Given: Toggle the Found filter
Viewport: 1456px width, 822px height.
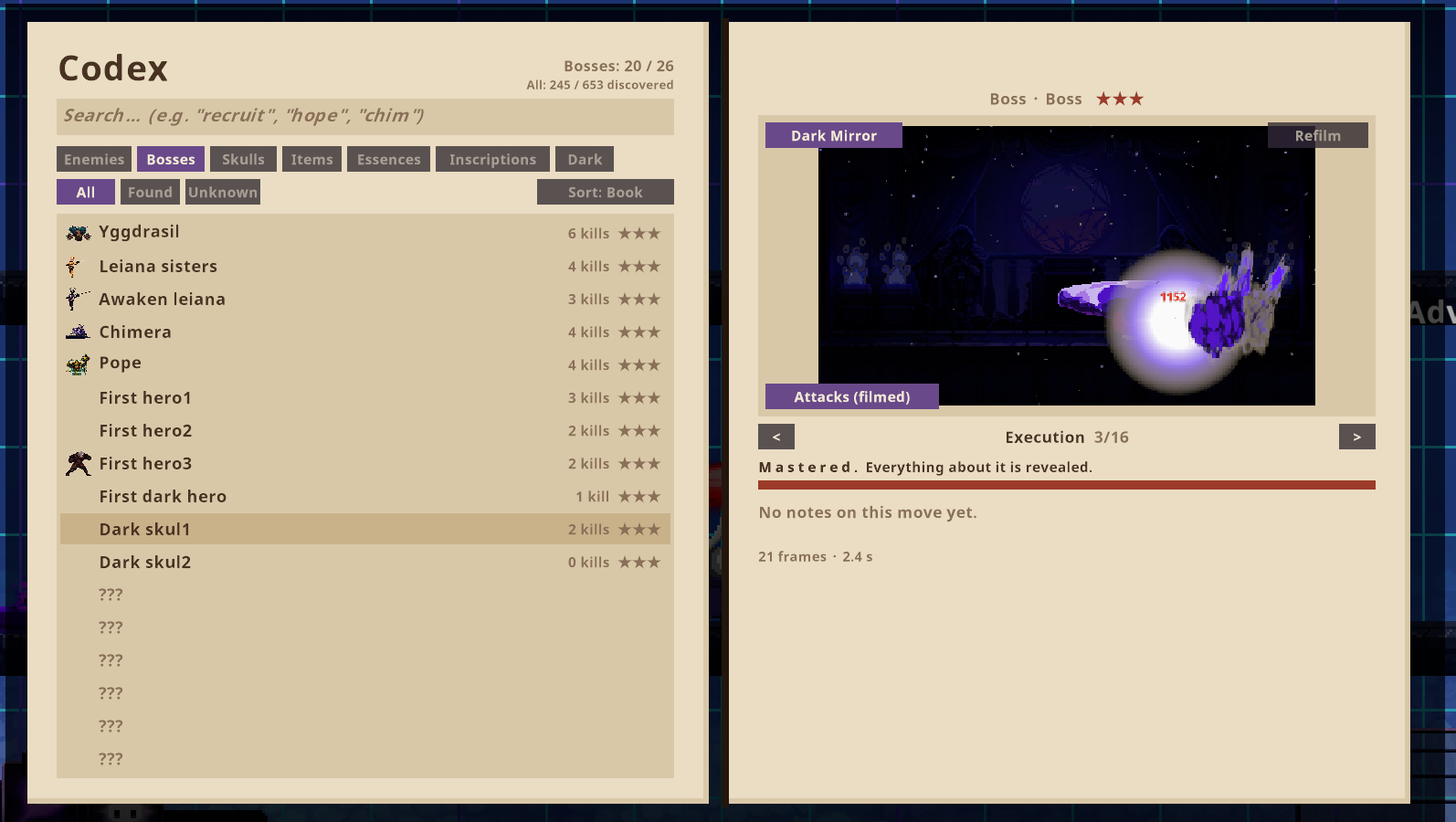Looking at the screenshot, I should click(150, 192).
